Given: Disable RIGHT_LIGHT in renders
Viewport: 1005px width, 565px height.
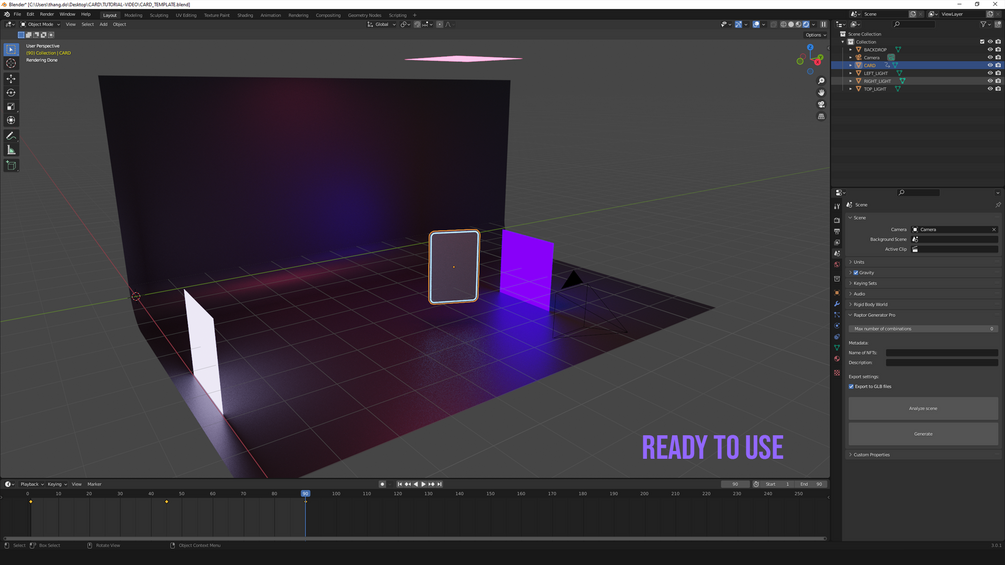Looking at the screenshot, I should [998, 81].
